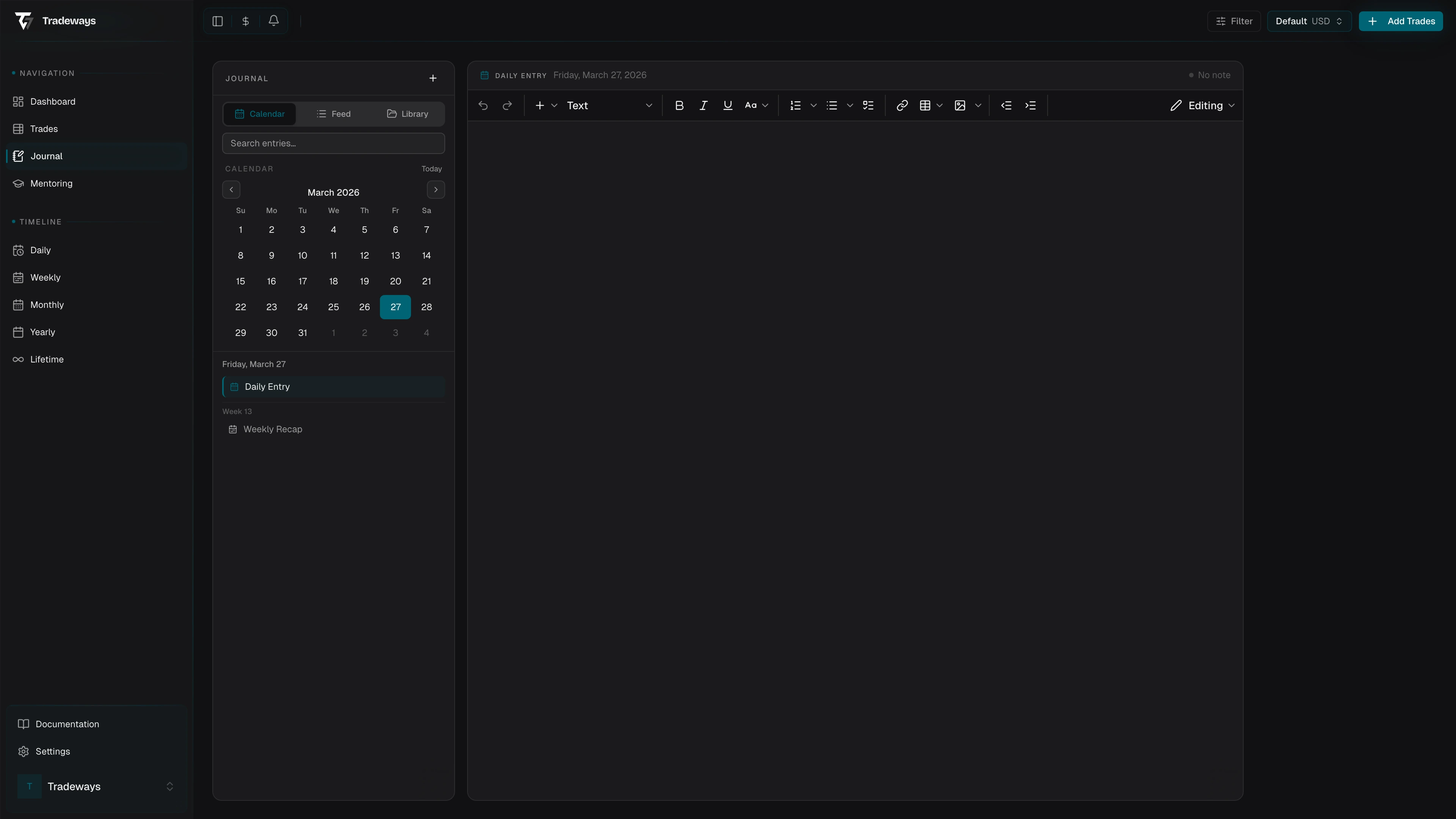Screen dimensions: 1456x819
Task: Open the Weekly timeline tab
Action: (x=45, y=277)
